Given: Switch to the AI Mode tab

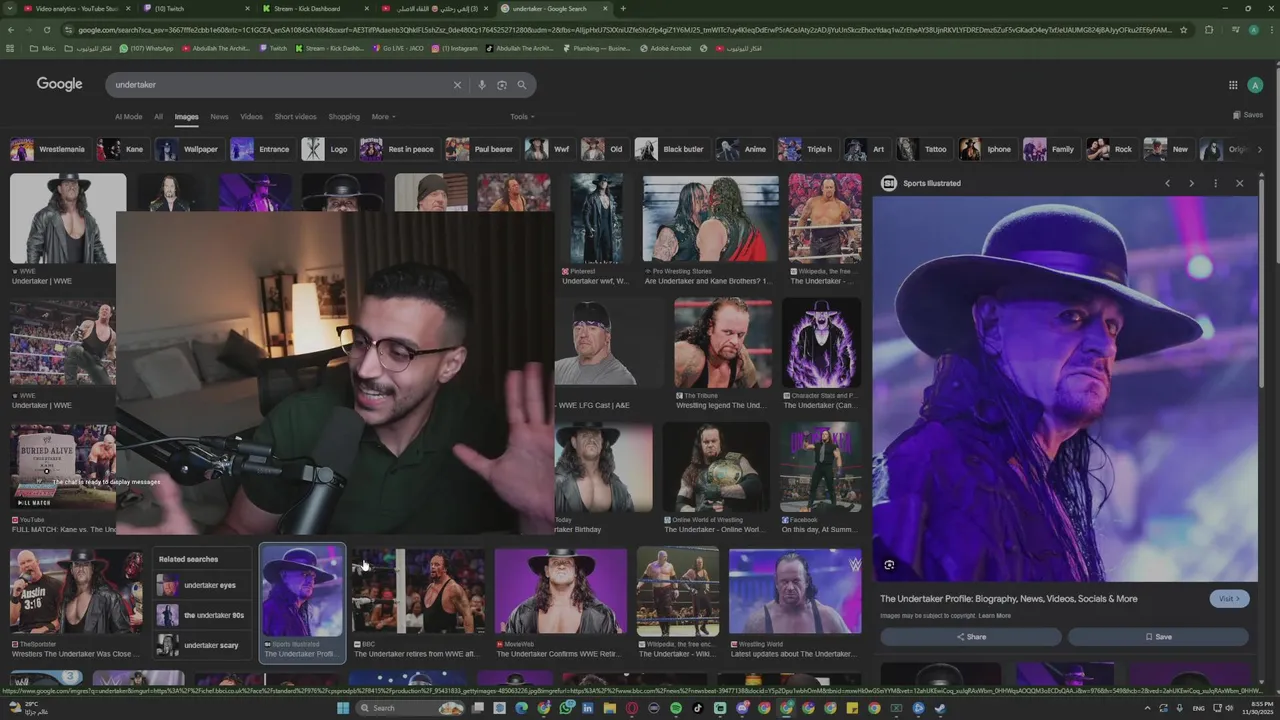Looking at the screenshot, I should coord(128,117).
